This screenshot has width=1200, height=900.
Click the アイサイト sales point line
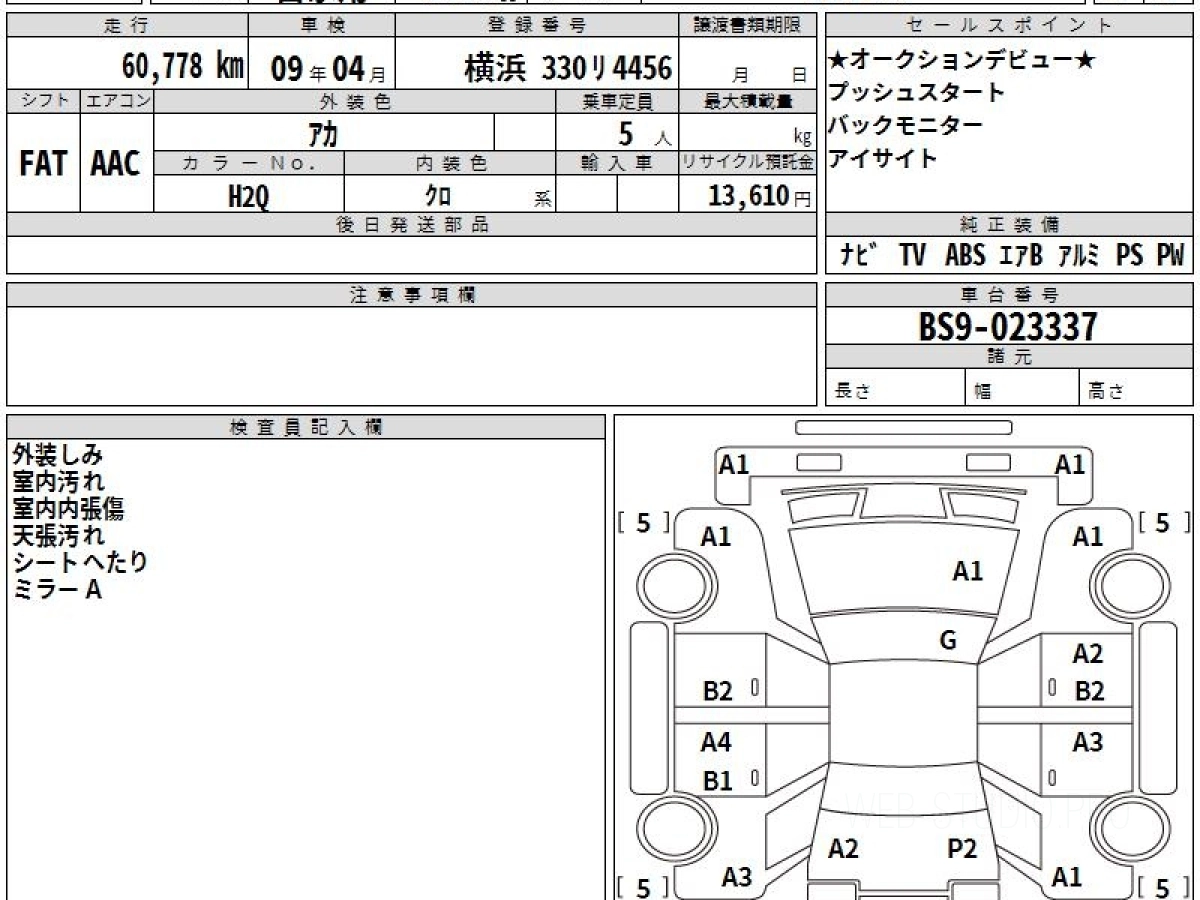point(884,158)
